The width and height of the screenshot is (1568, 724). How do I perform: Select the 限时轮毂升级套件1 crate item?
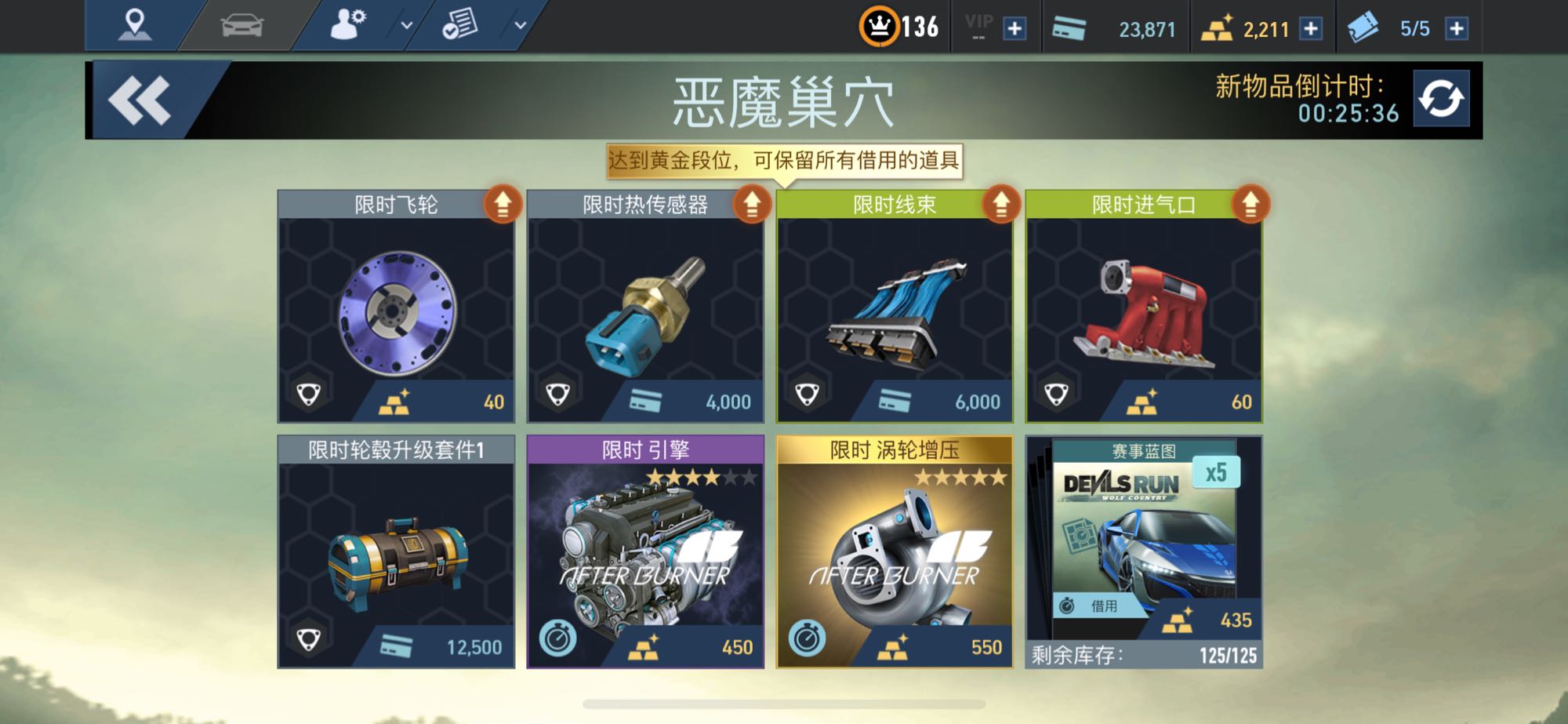[x=396, y=552]
